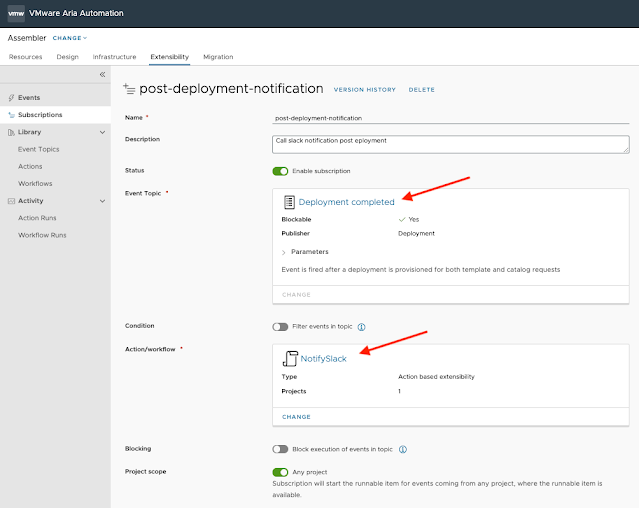Switch to the Resources tab
The height and width of the screenshot is (508, 639).
click(x=26, y=57)
